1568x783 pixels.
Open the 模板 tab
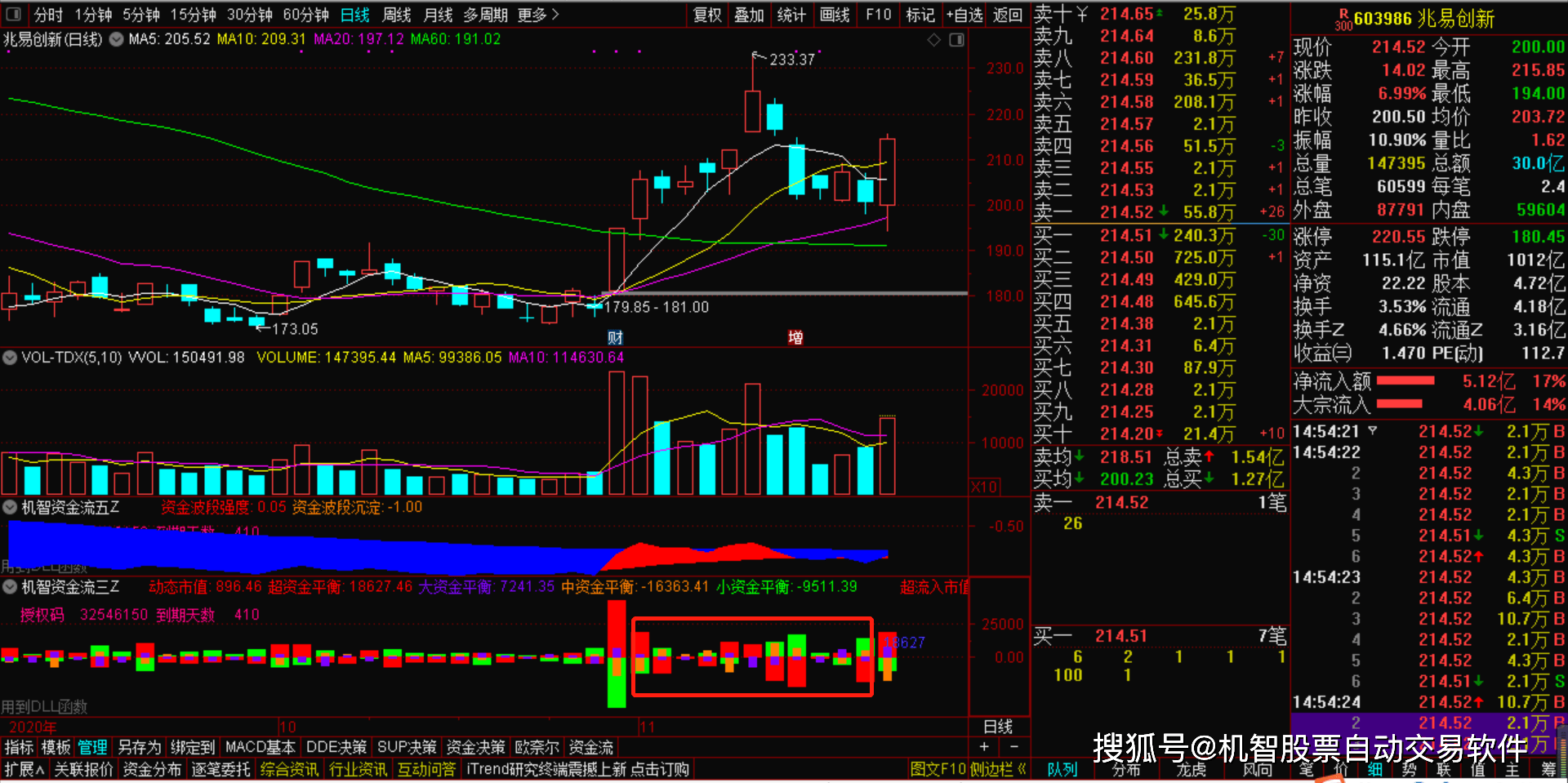pos(56,747)
